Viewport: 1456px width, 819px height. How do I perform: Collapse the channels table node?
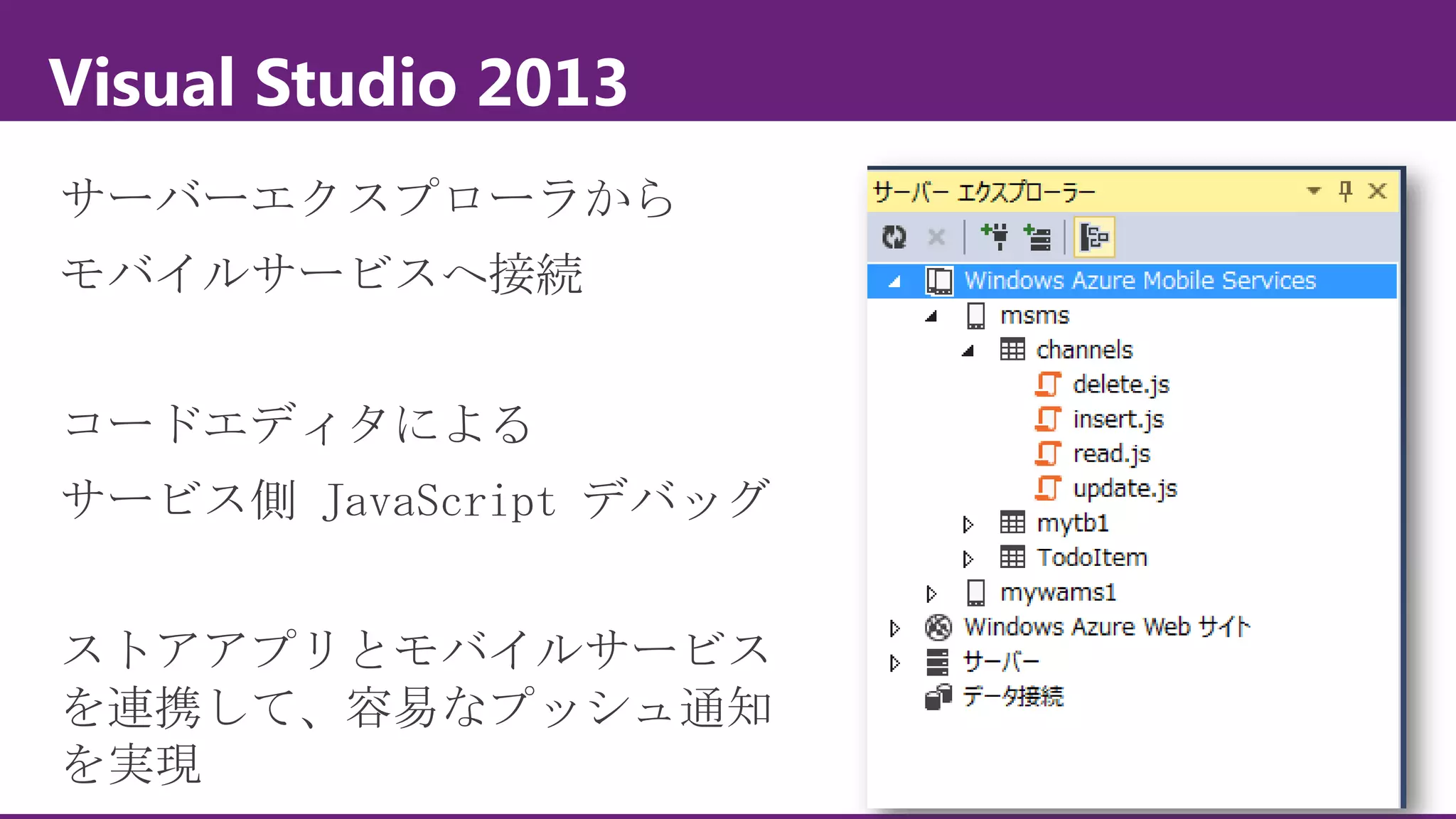pos(968,350)
